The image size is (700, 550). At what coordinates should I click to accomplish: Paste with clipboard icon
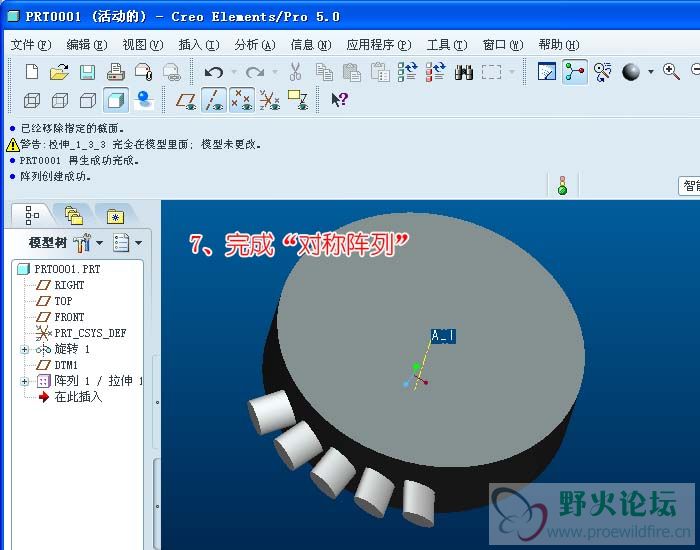coord(352,72)
